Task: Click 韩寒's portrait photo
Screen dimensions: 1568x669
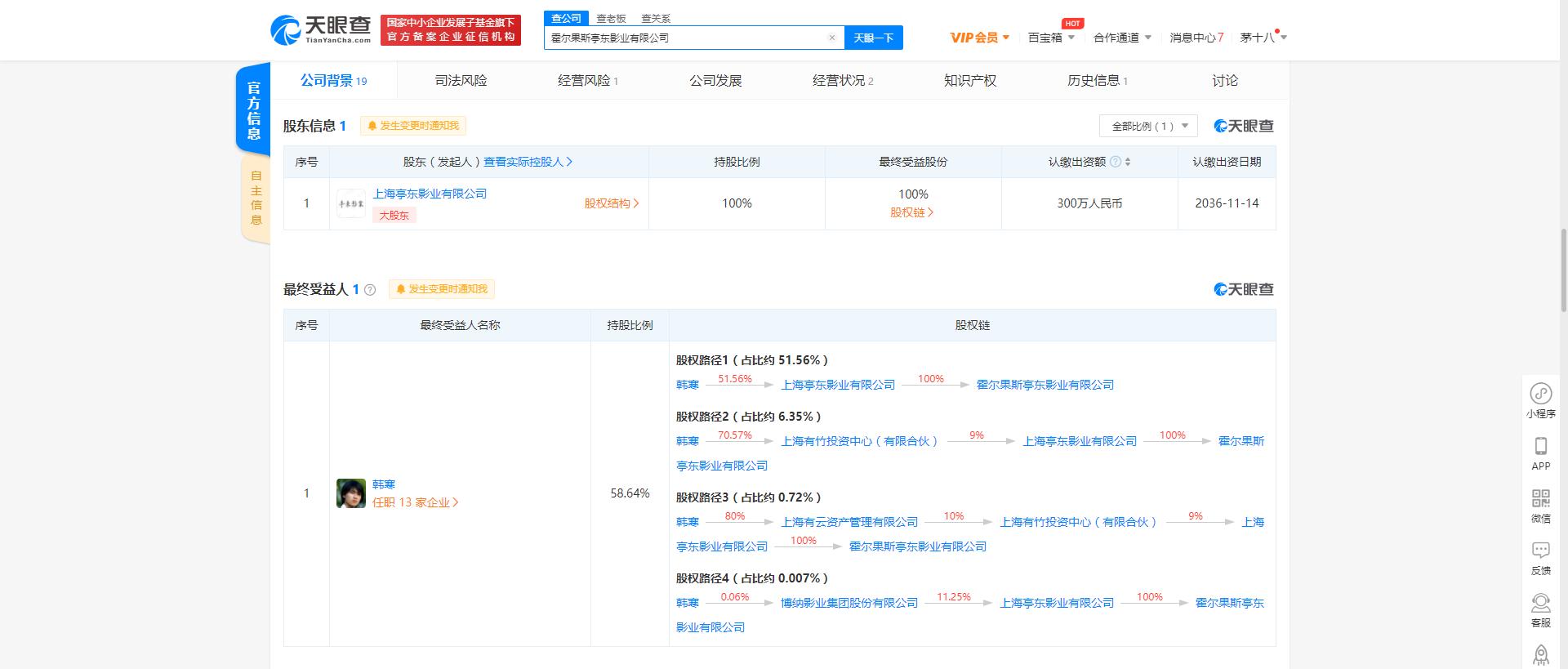Action: (x=351, y=493)
